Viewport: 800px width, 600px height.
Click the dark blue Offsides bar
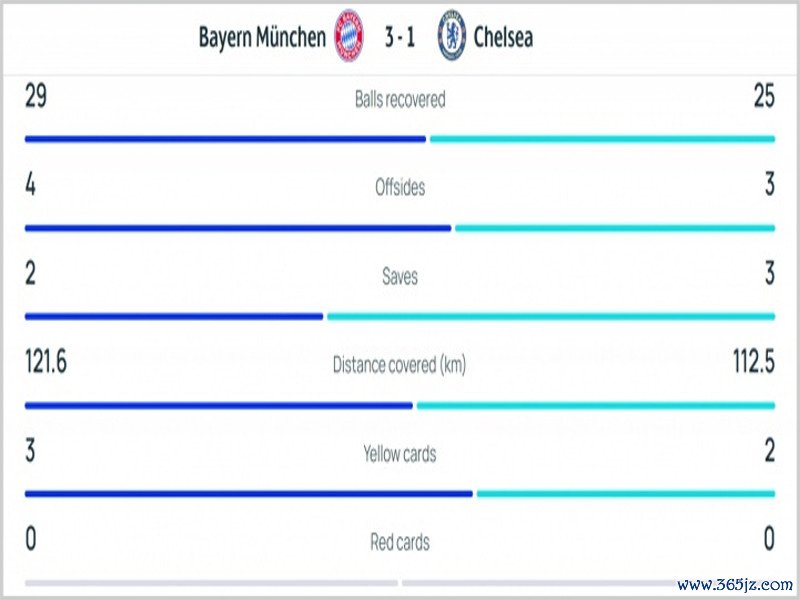(238, 228)
